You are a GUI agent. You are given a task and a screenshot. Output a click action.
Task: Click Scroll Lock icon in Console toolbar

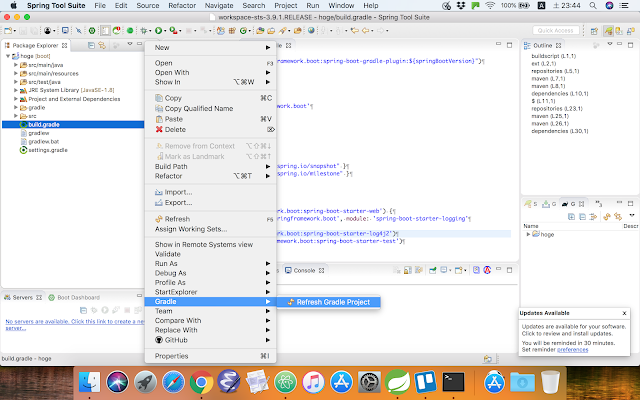408,270
